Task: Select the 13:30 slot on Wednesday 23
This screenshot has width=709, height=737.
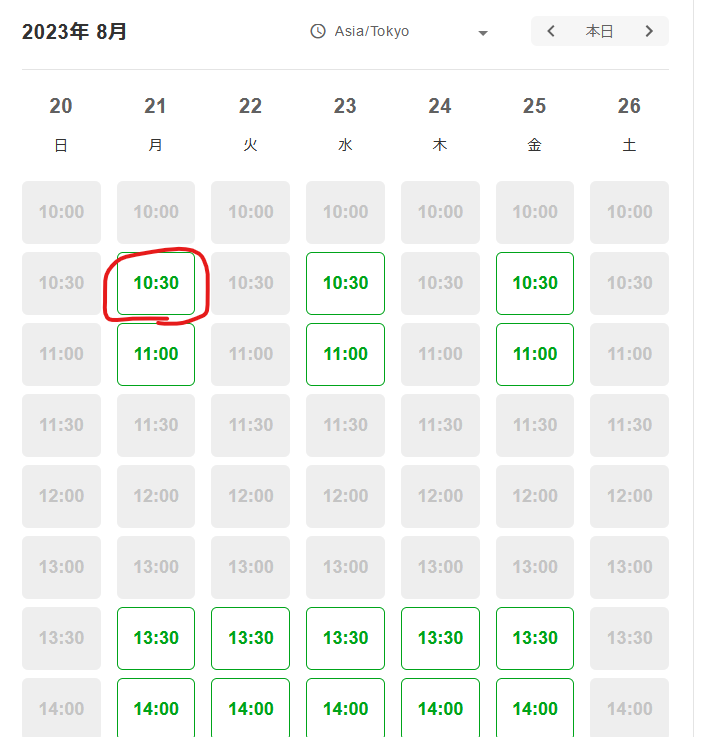Action: pyautogui.click(x=346, y=638)
